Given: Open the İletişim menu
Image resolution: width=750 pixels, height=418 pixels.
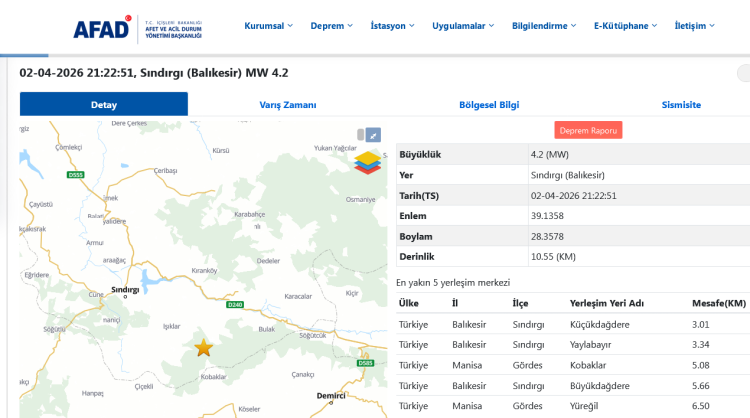Looking at the screenshot, I should click(x=694, y=26).
